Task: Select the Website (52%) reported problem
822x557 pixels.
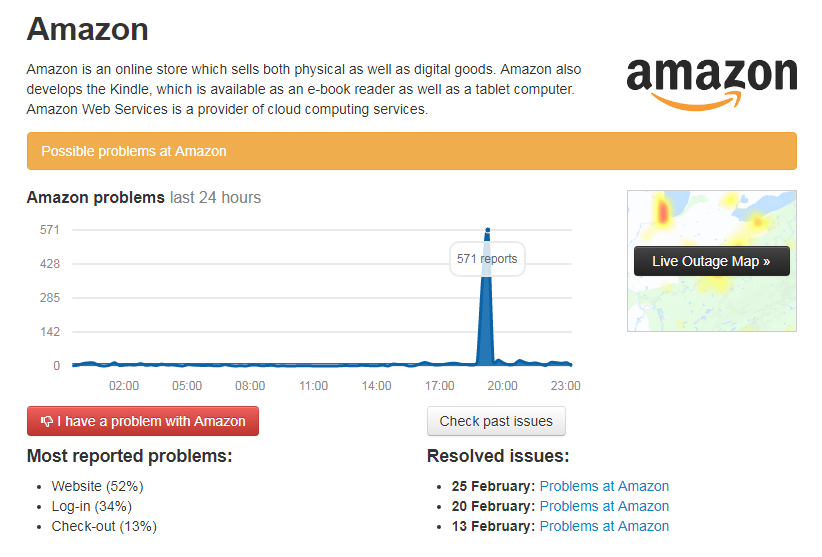Action: point(98,486)
